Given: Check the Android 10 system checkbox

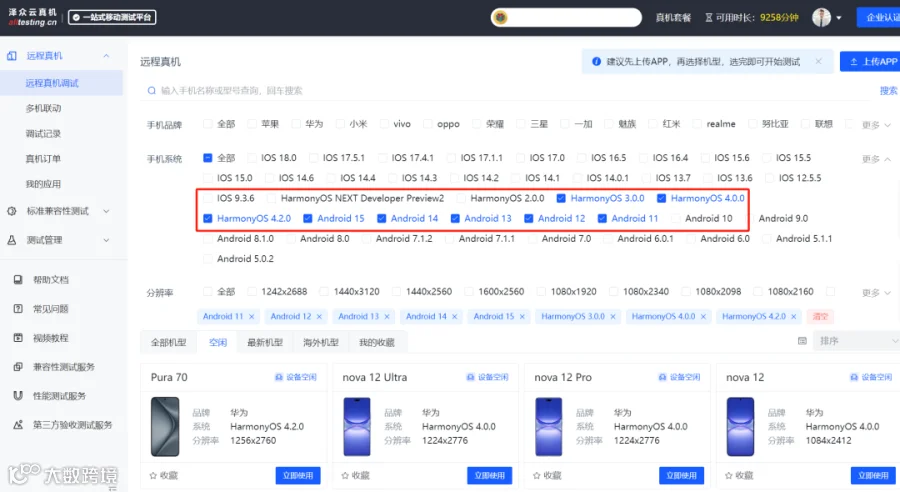Looking at the screenshot, I should tap(676, 218).
